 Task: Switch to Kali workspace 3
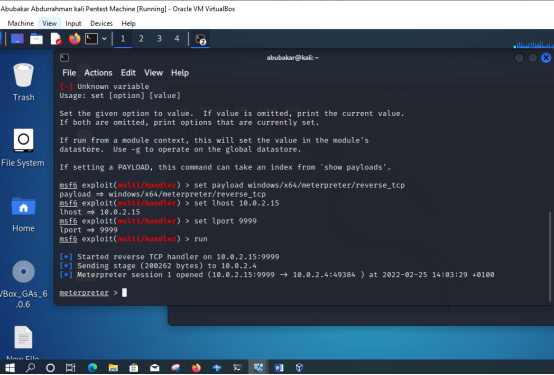pyautogui.click(x=159, y=39)
